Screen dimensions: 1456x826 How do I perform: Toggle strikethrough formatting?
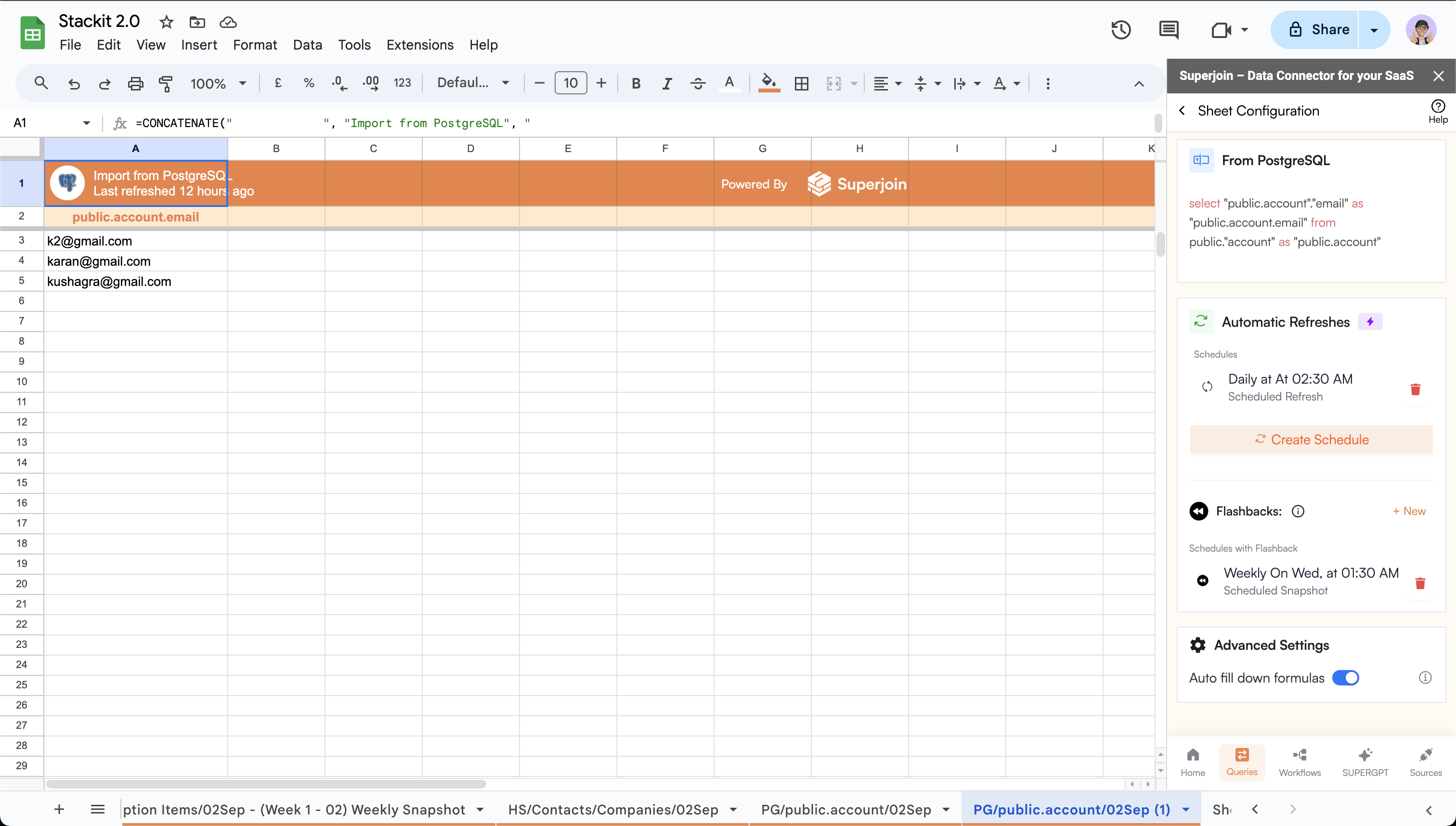coord(697,83)
